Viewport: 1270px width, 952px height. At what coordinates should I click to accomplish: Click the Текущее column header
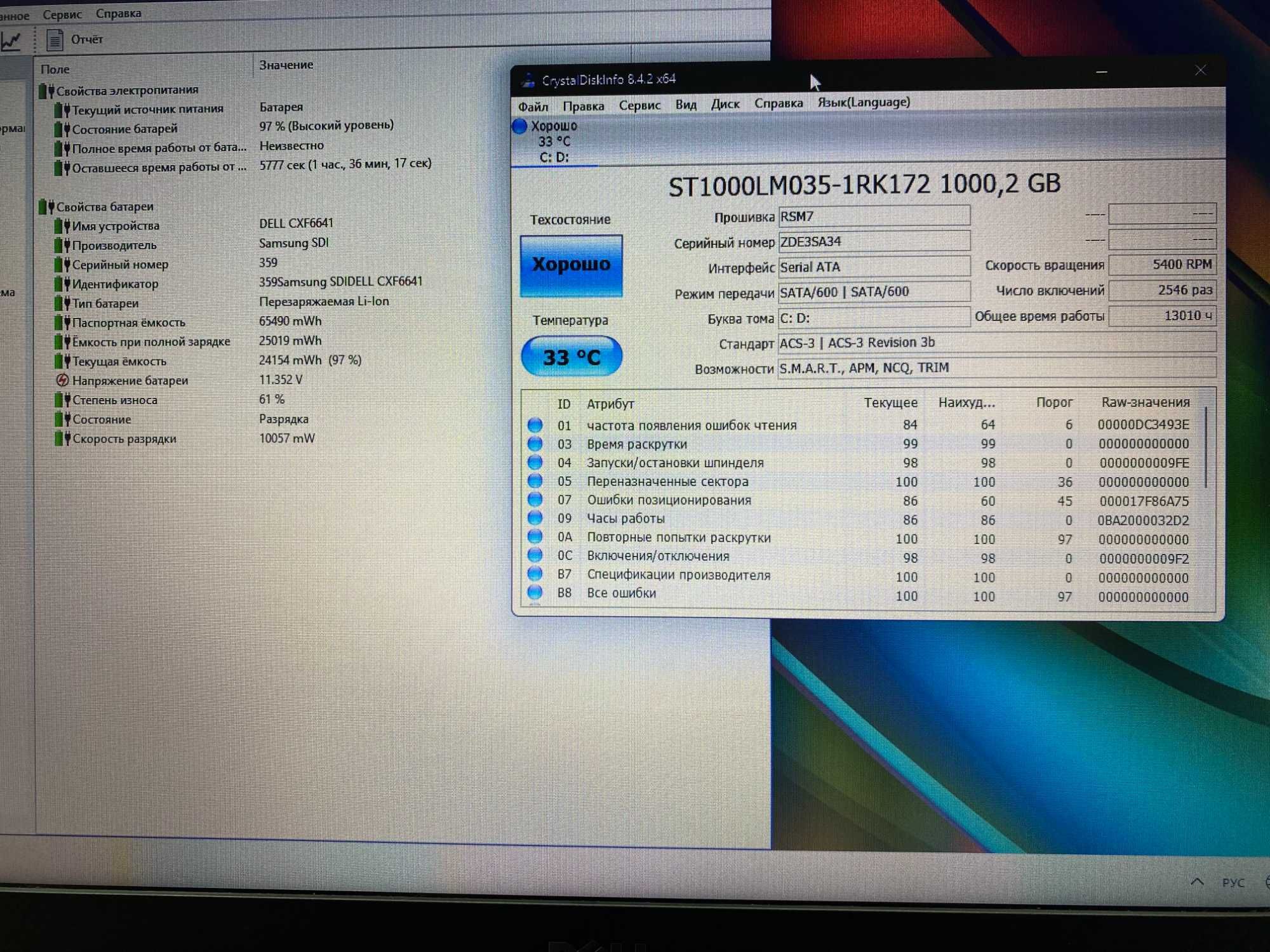tap(890, 403)
